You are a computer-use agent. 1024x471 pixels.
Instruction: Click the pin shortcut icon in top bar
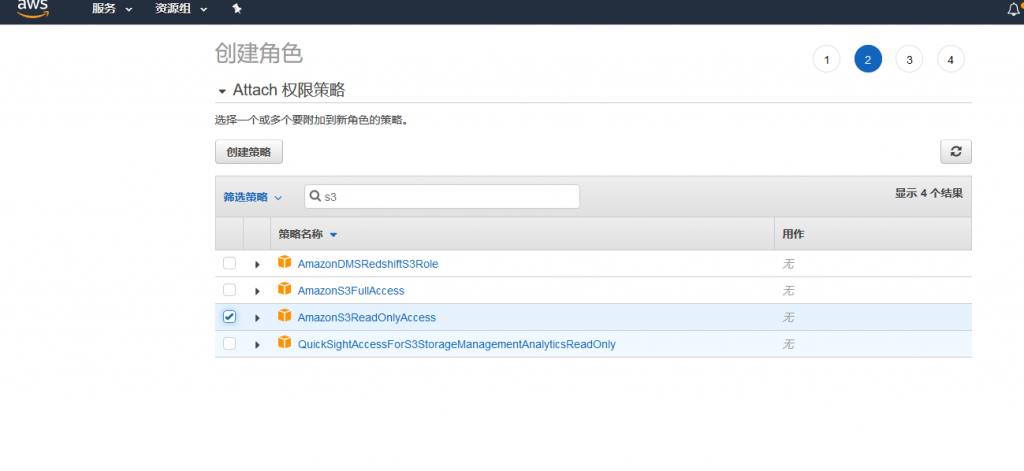click(x=237, y=9)
